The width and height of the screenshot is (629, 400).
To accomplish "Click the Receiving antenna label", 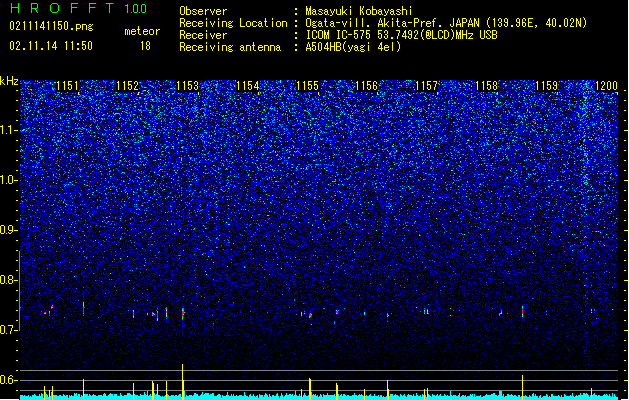I will pyautogui.click(x=230, y=47).
